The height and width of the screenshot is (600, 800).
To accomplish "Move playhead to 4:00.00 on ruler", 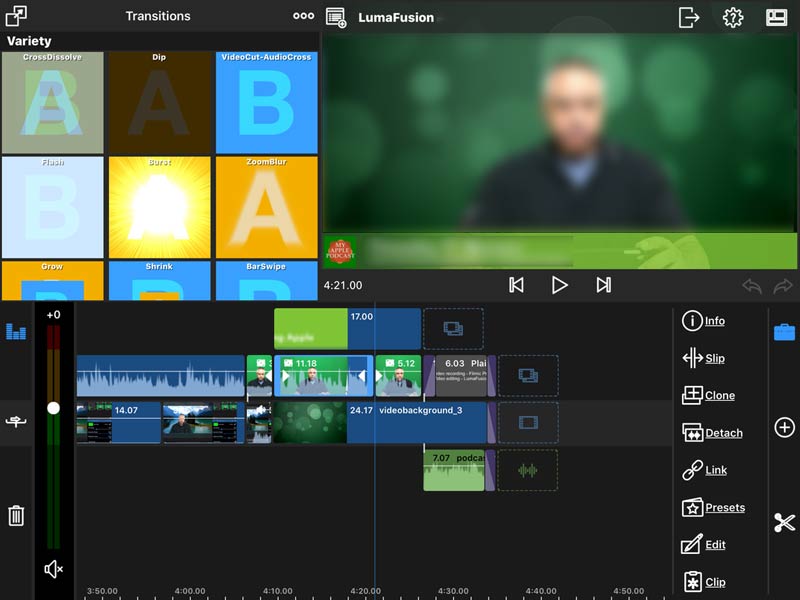I will pos(190,591).
